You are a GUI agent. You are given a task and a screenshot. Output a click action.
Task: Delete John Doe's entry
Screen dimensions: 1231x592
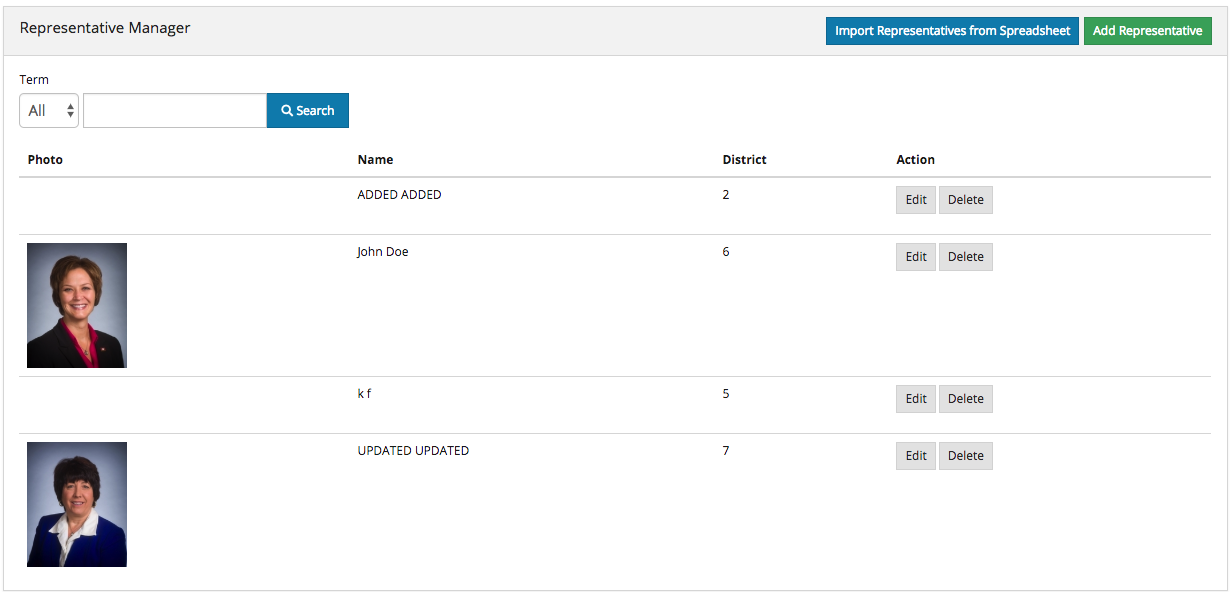pos(966,257)
